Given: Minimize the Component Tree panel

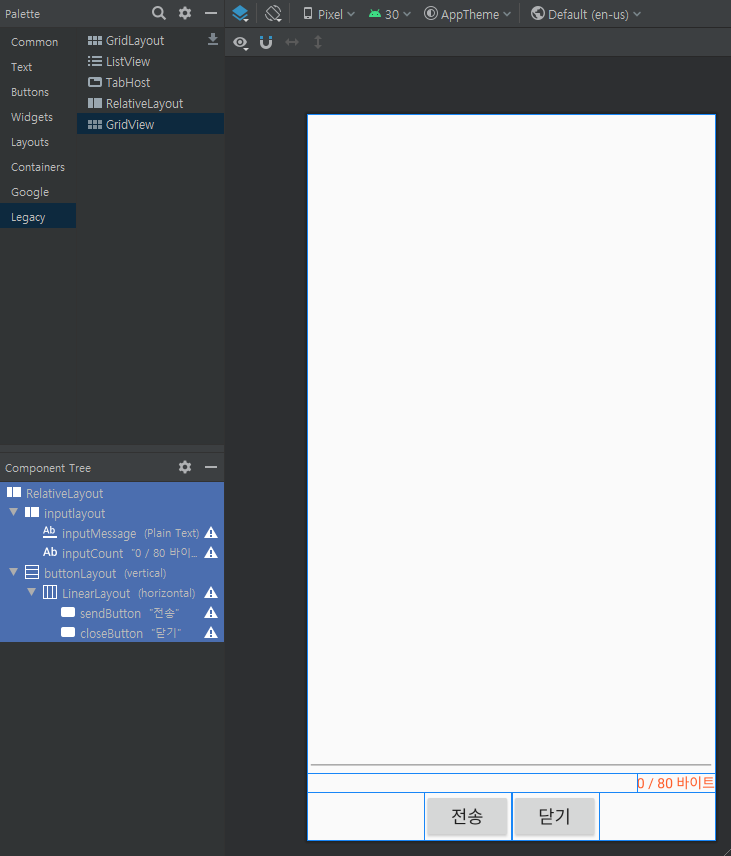Looking at the screenshot, I should click(211, 467).
